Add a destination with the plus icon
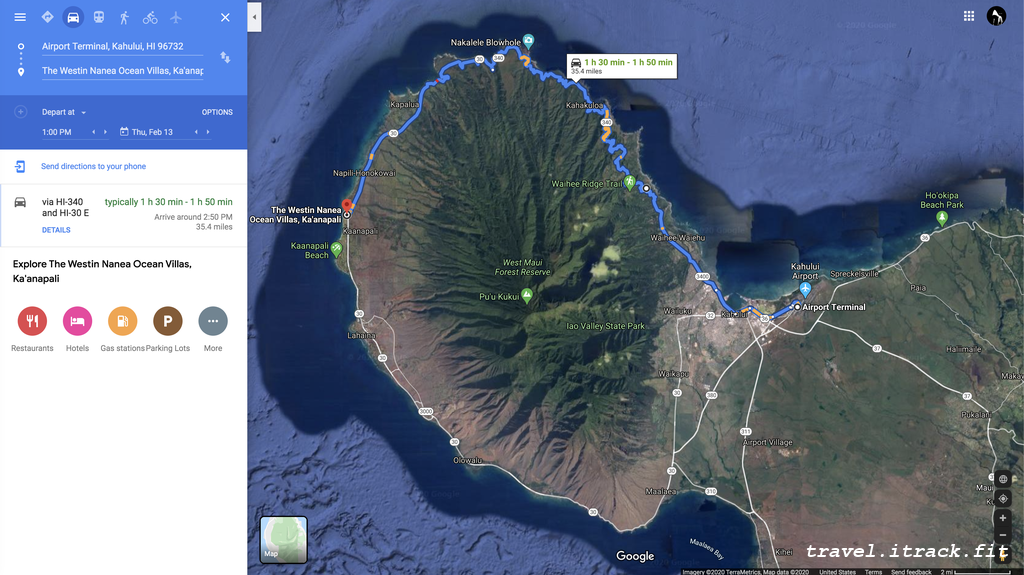 tap(20, 112)
